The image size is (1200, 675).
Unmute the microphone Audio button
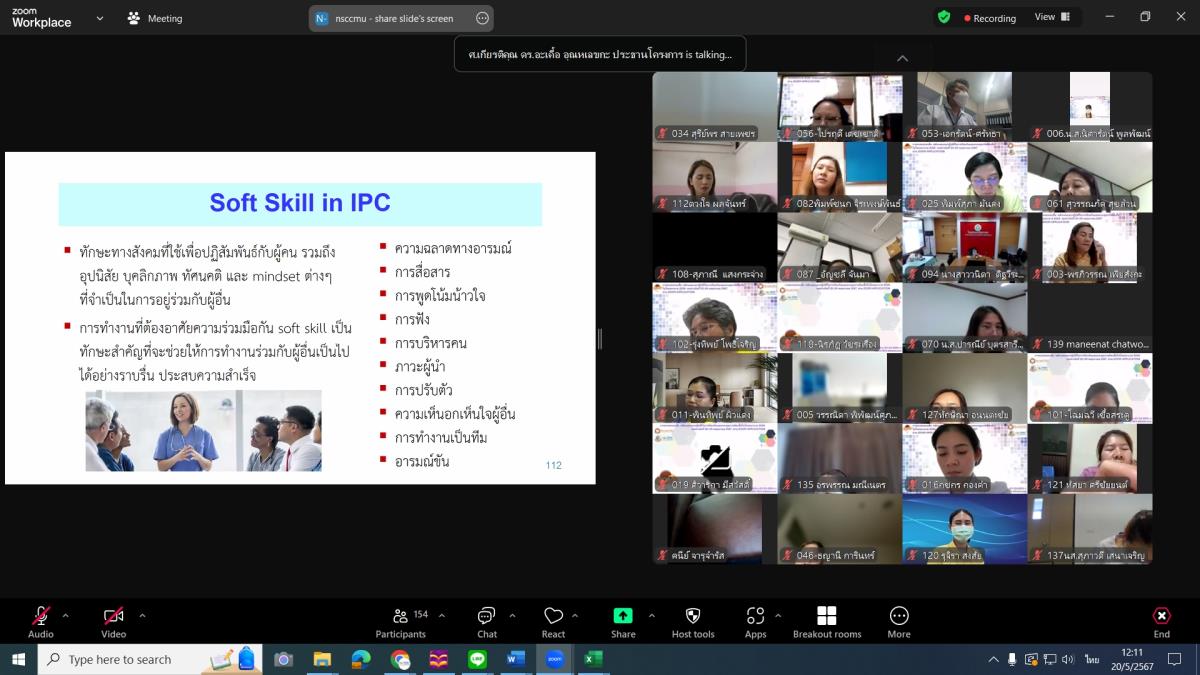coord(41,622)
